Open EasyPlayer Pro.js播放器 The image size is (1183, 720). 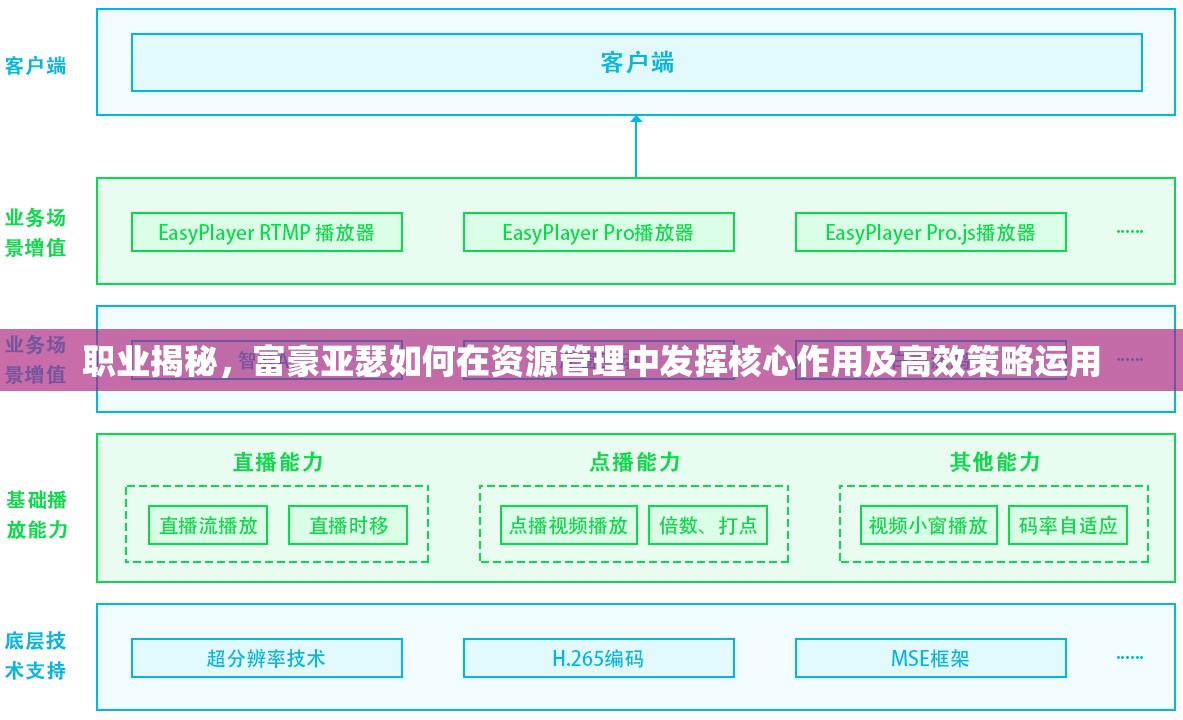930,232
